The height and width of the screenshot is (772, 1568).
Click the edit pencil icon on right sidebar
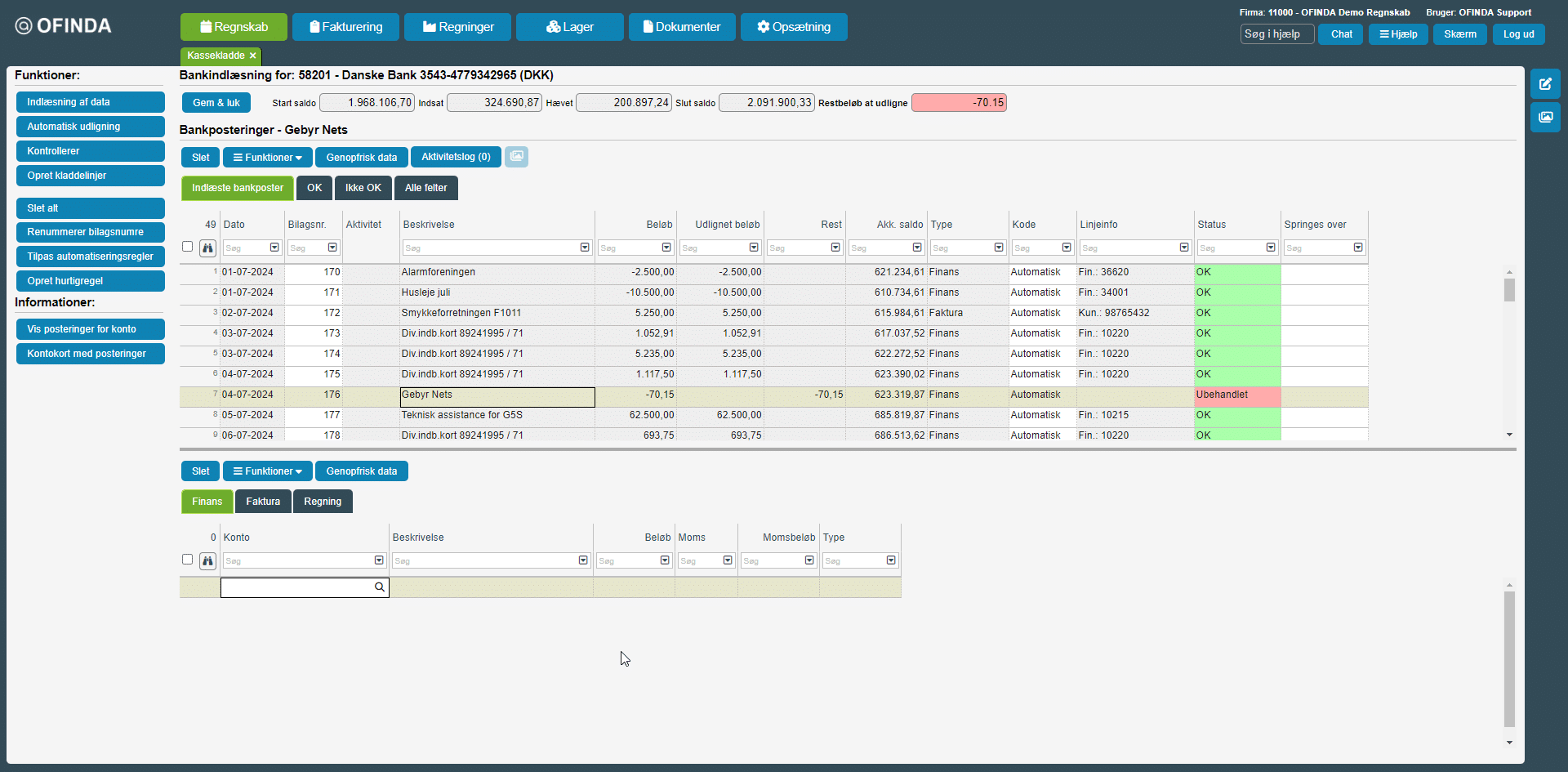click(x=1545, y=84)
